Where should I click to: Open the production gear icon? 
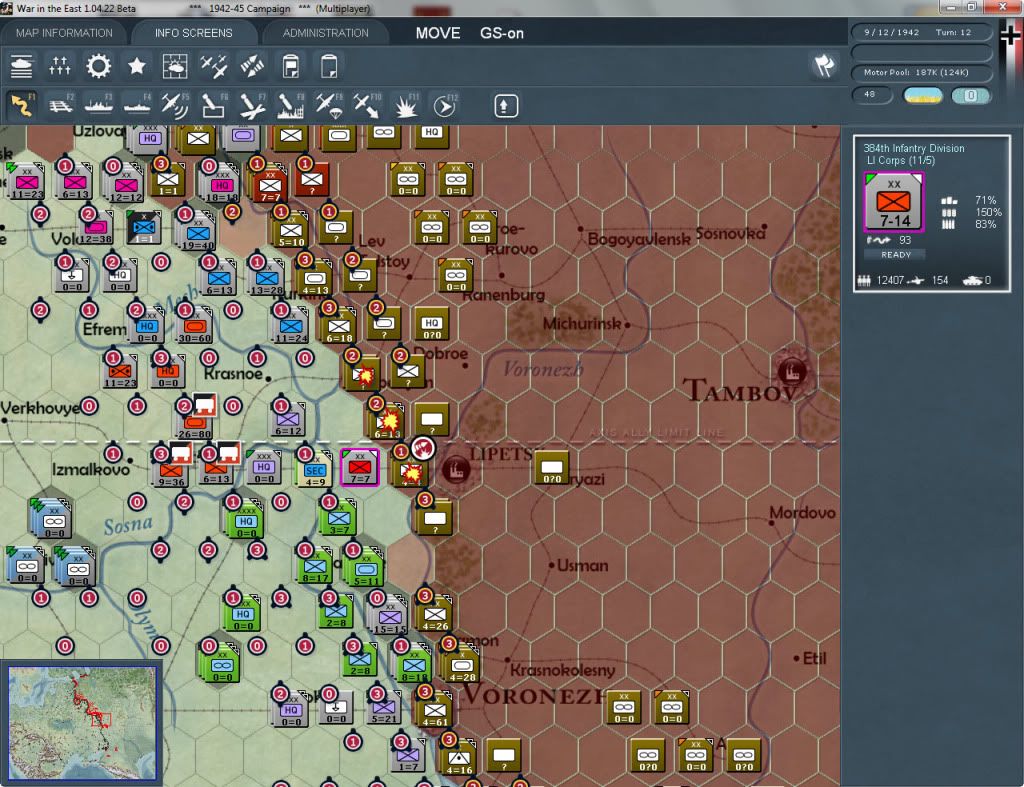99,66
